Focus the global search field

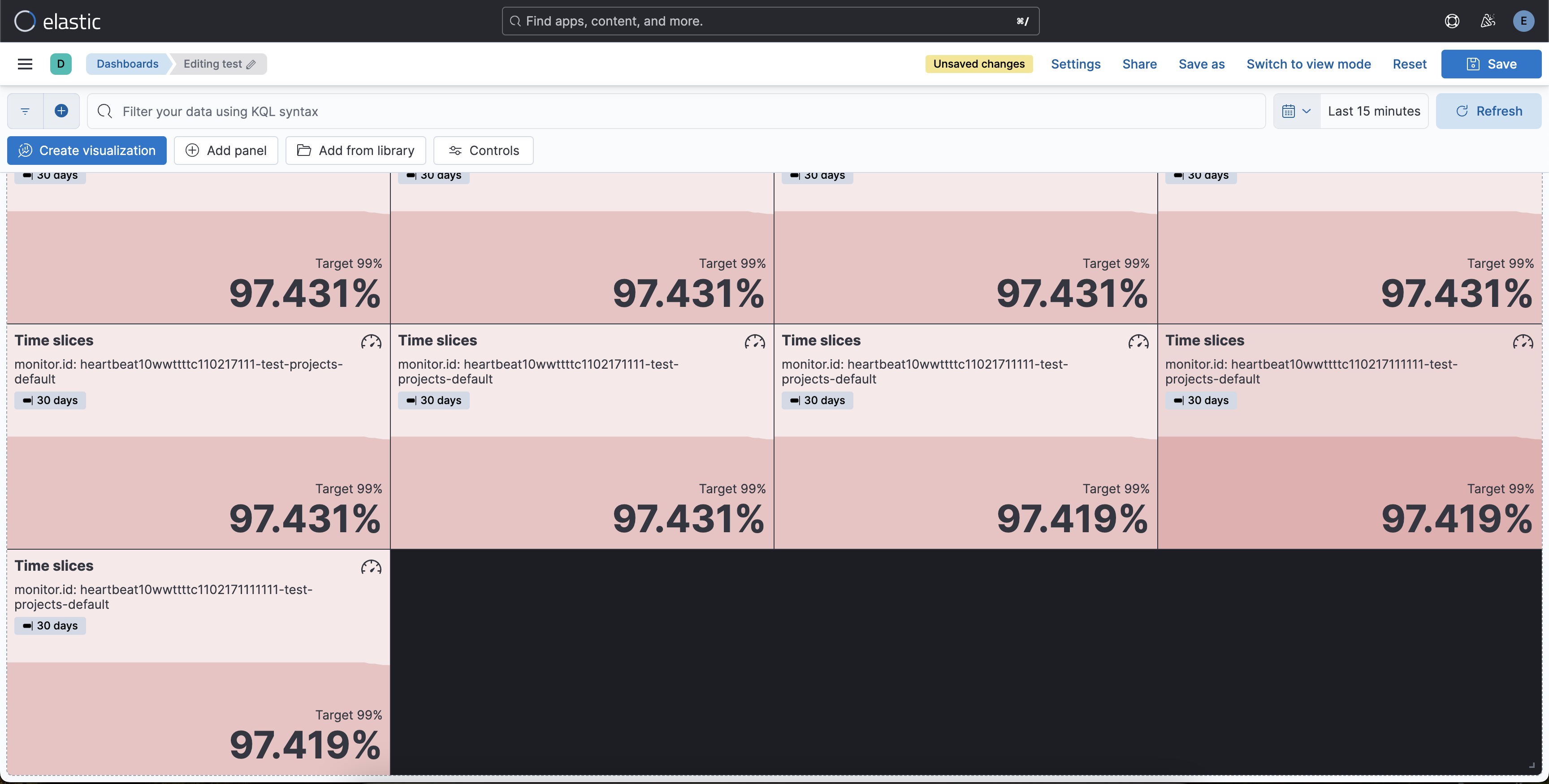click(x=770, y=21)
